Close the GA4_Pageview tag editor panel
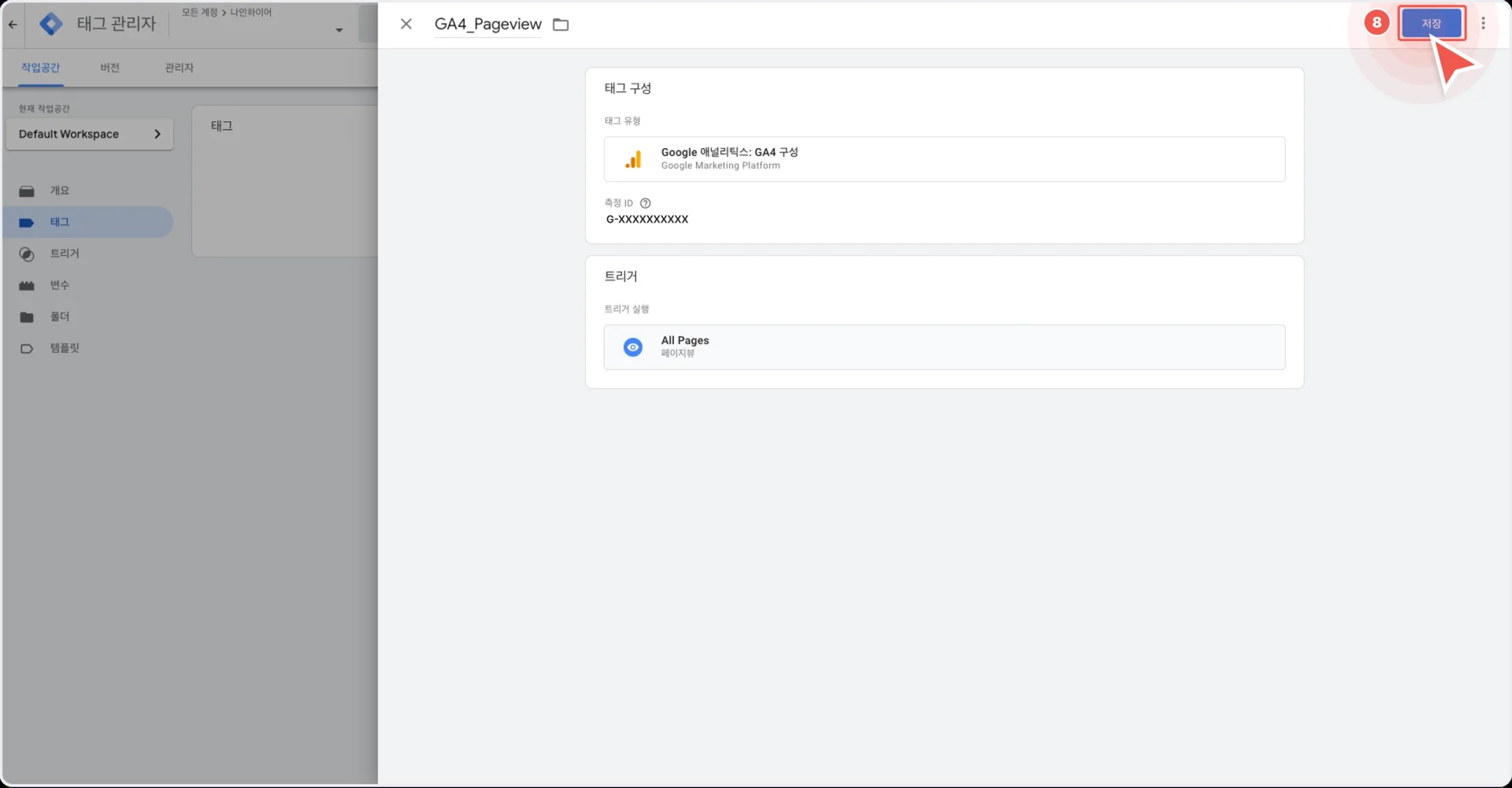This screenshot has height=788, width=1512. click(406, 24)
